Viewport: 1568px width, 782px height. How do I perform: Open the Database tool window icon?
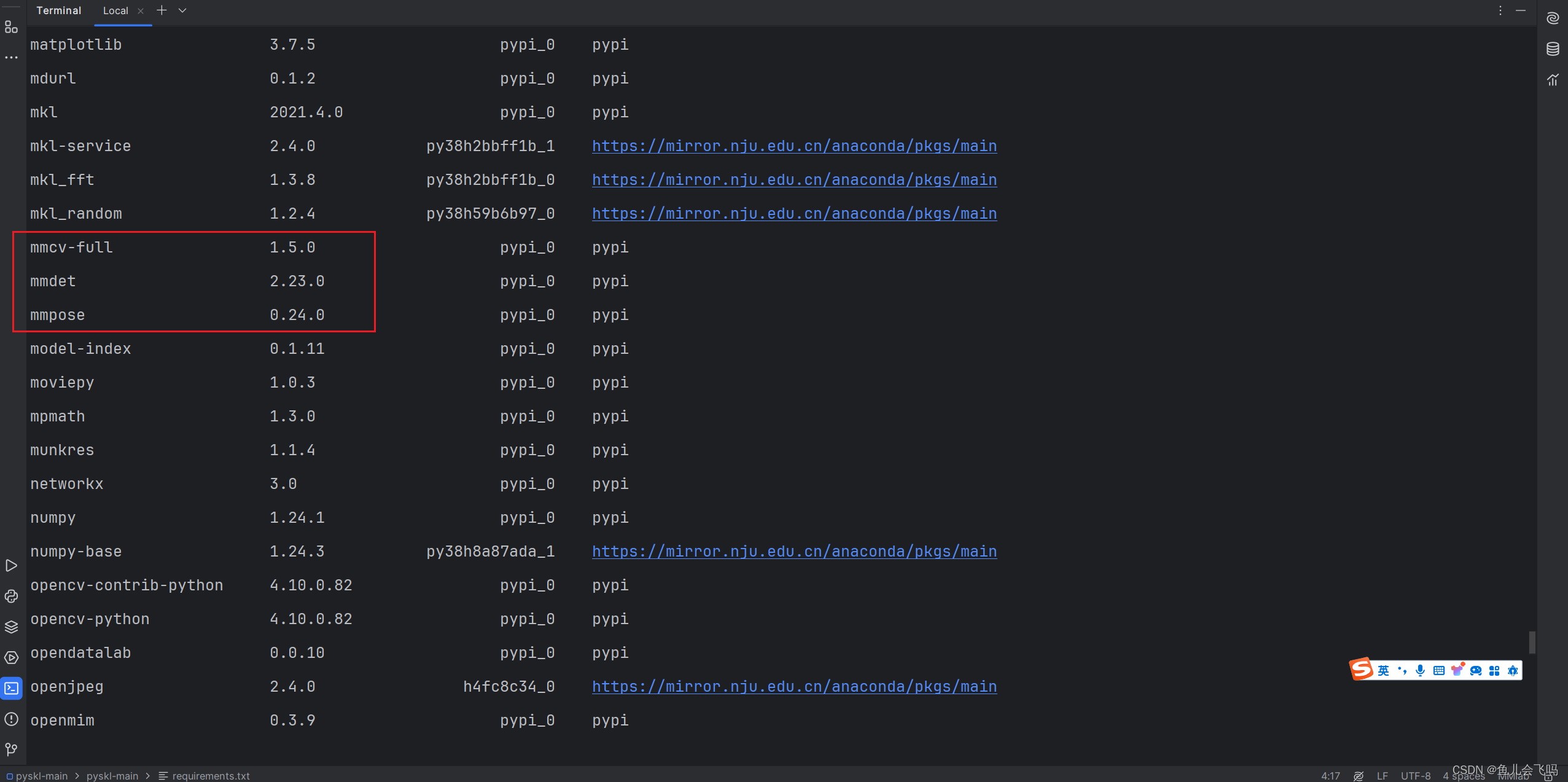[1554, 49]
